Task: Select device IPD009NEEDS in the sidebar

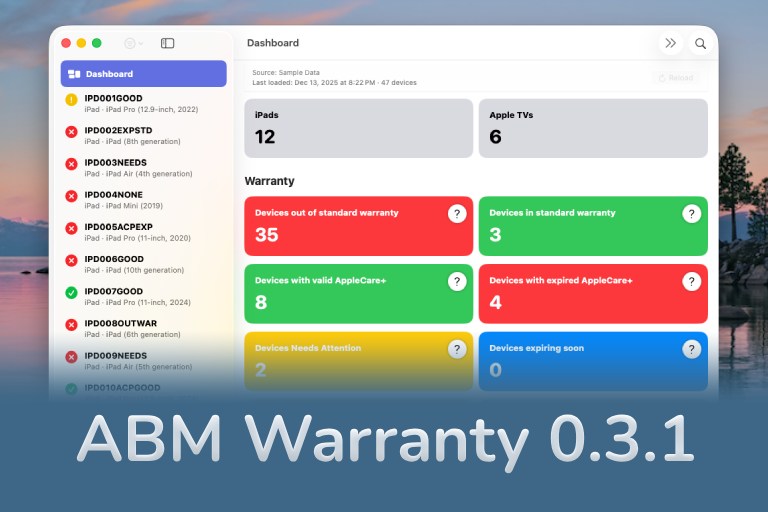Action: coord(144,361)
